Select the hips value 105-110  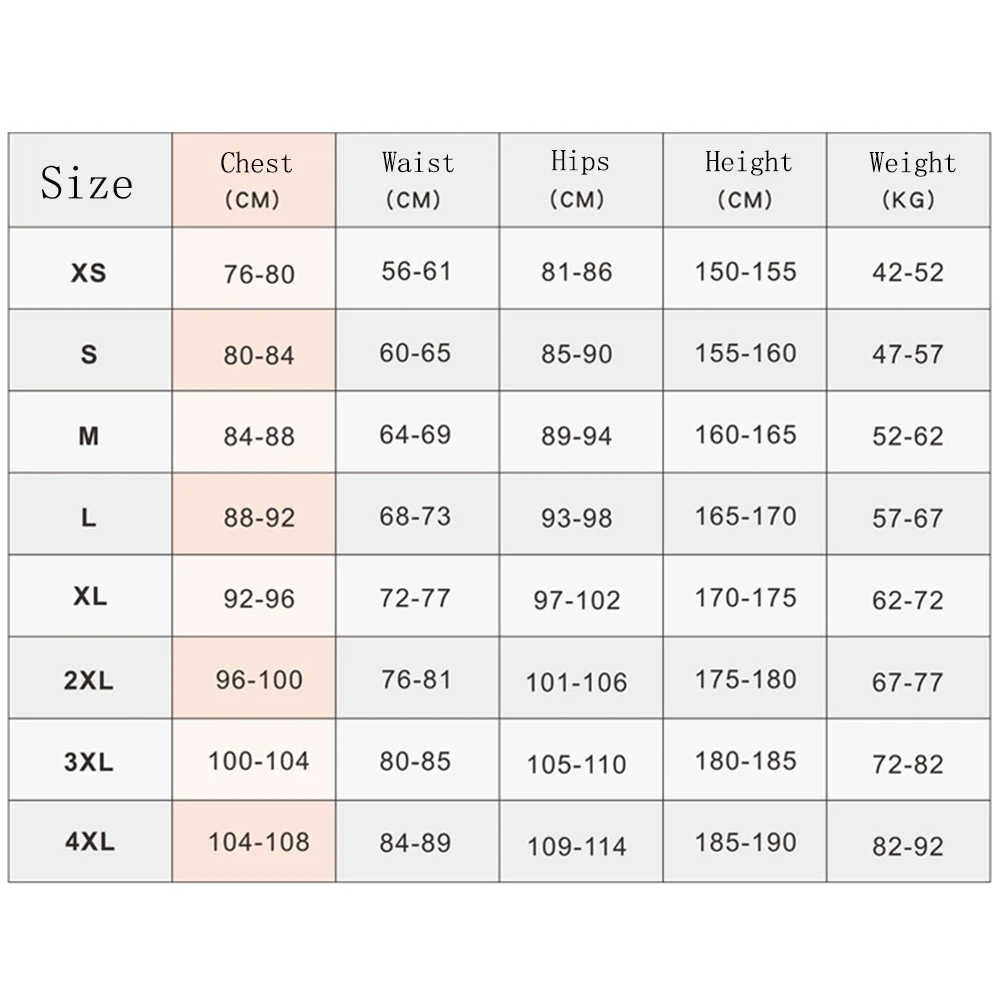[577, 764]
